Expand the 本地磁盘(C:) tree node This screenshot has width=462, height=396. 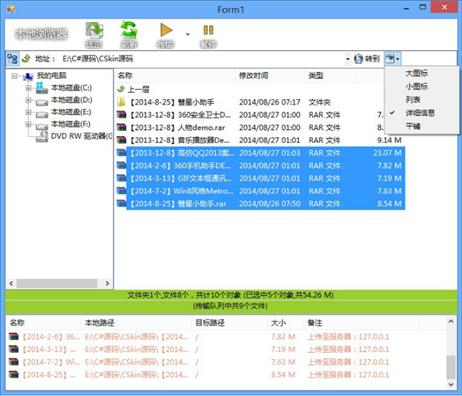(x=28, y=88)
